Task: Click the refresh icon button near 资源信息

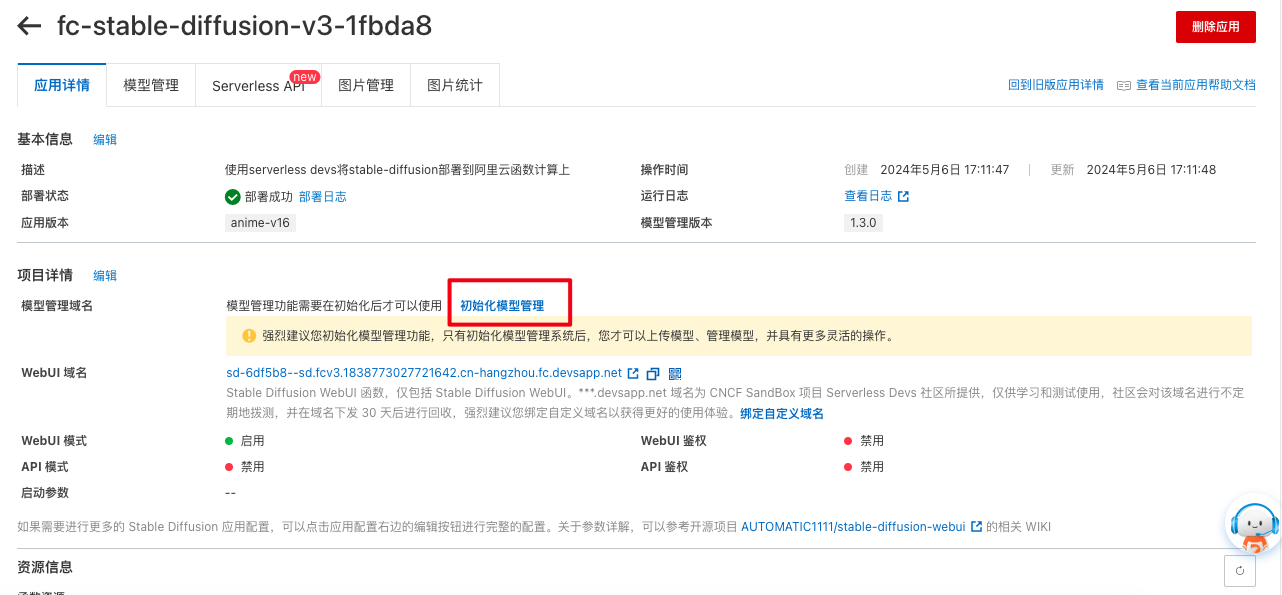Action: tap(1240, 570)
